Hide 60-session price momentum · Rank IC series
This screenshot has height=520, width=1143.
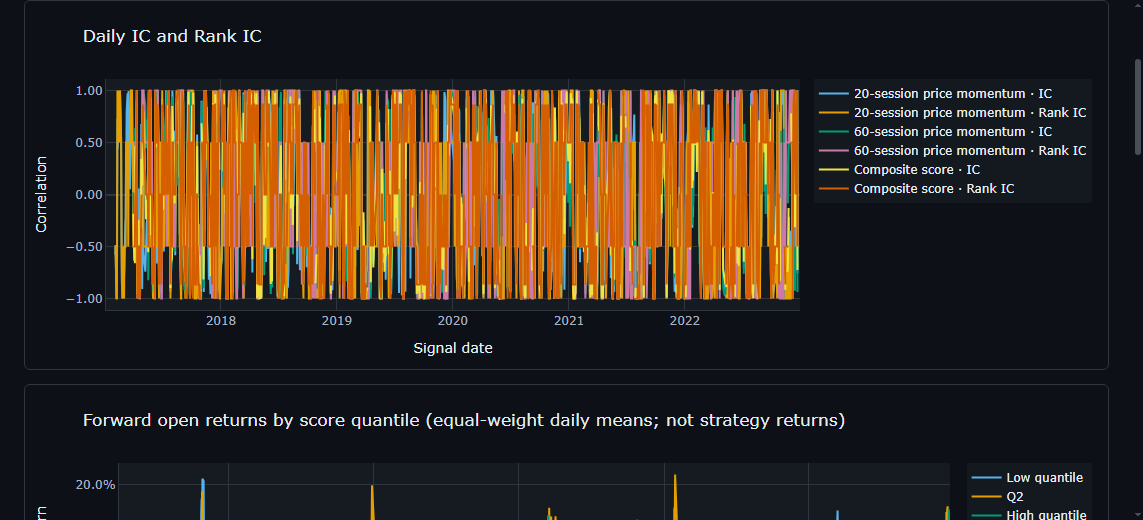(952, 150)
